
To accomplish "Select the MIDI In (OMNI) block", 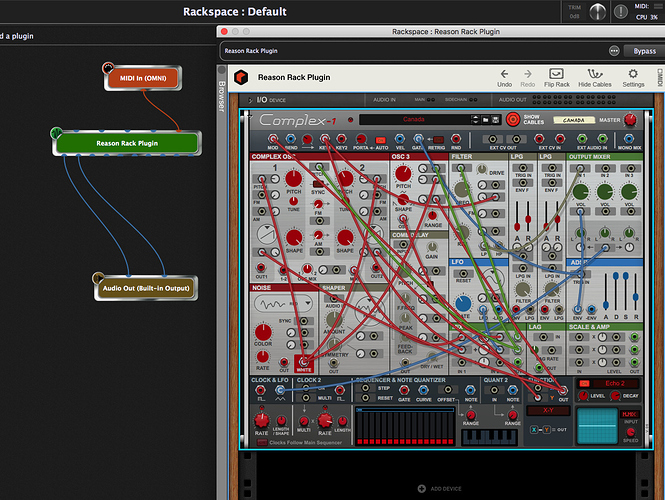I will click(x=143, y=78).
